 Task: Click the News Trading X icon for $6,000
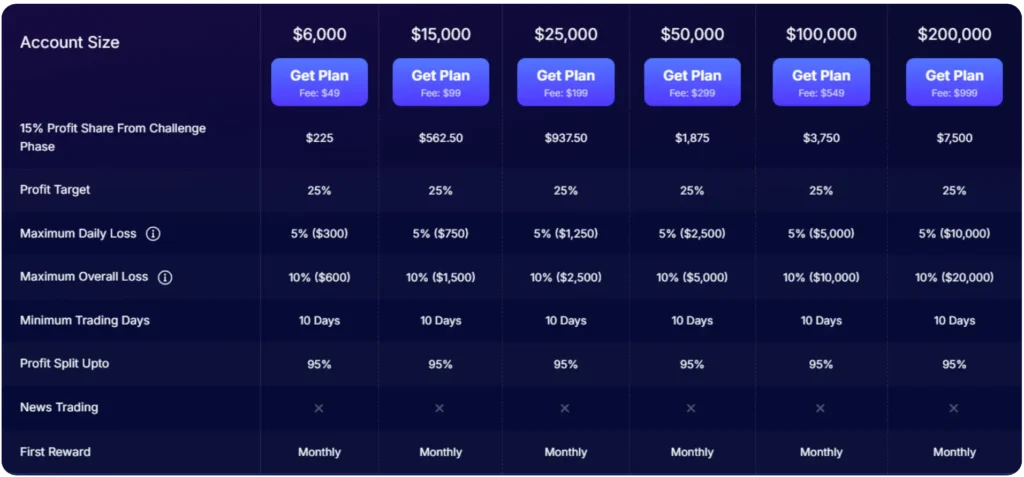(x=319, y=408)
